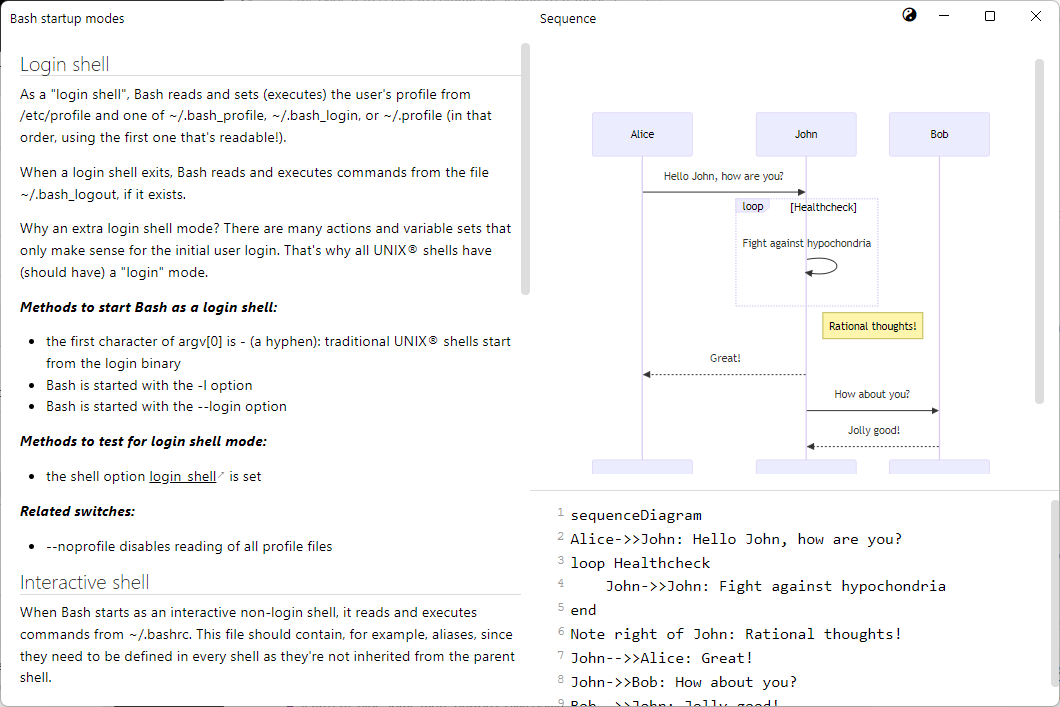Screen dimensions: 1060x707
Task: Click the left document pane scrollbar
Action: click(525, 168)
